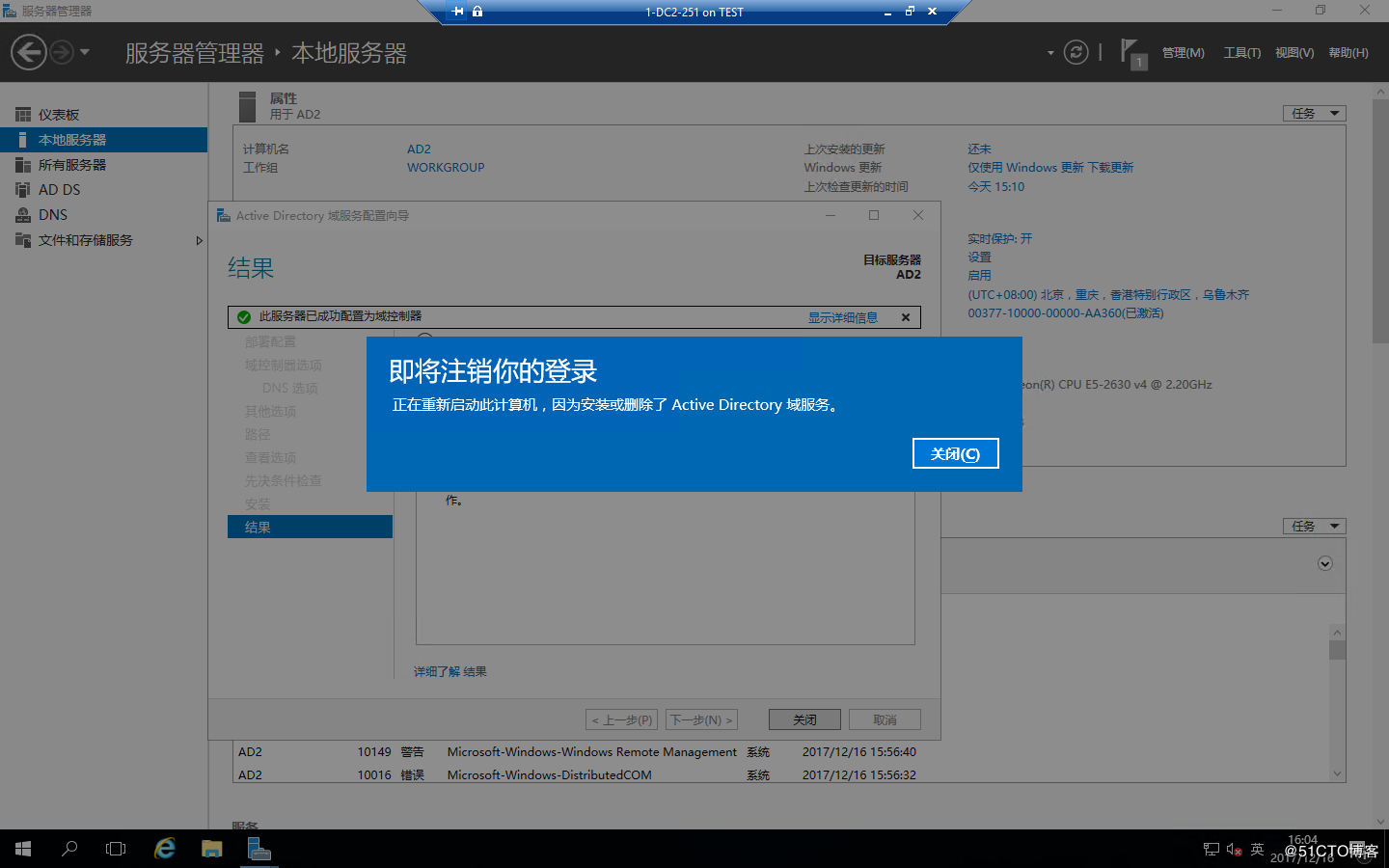Maximize the AD DS wizard window
The image size is (1389, 868).
874,215
